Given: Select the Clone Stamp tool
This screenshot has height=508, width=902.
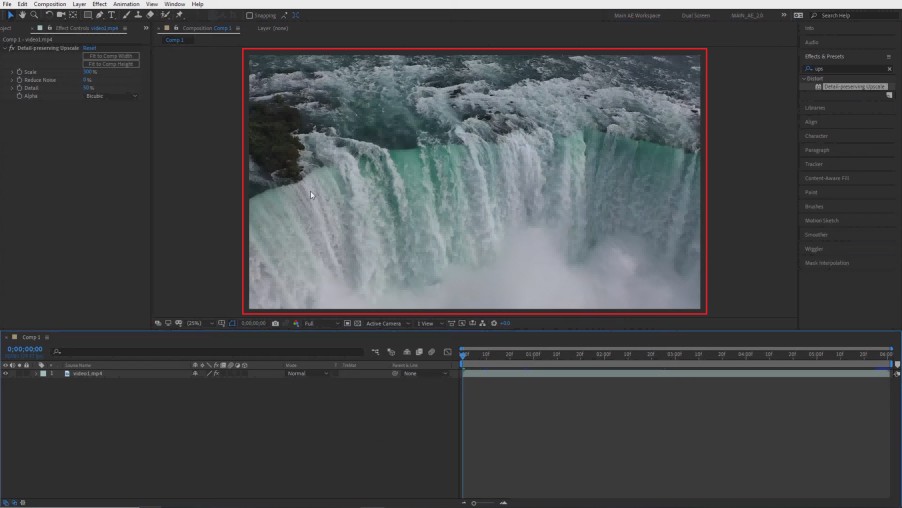Looking at the screenshot, I should click(138, 15).
